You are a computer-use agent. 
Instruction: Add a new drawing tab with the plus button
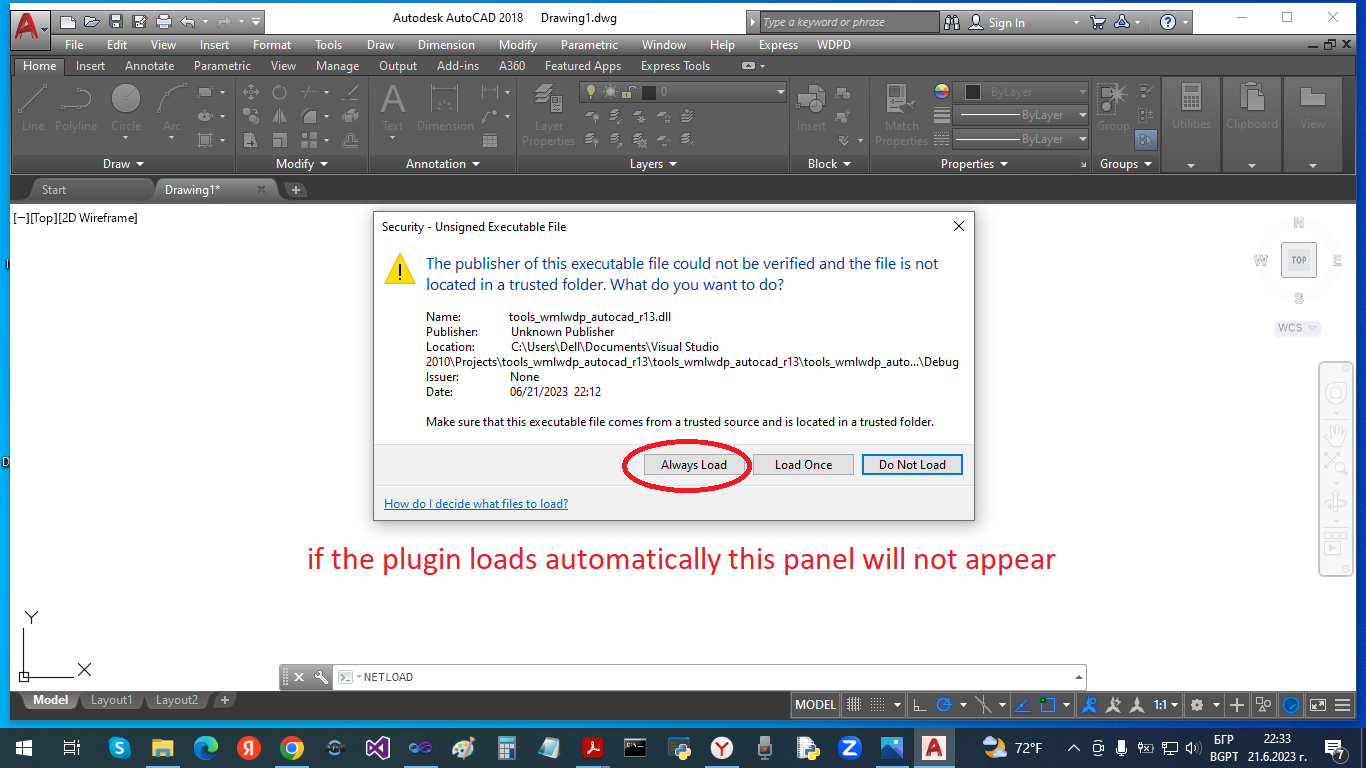coord(296,190)
